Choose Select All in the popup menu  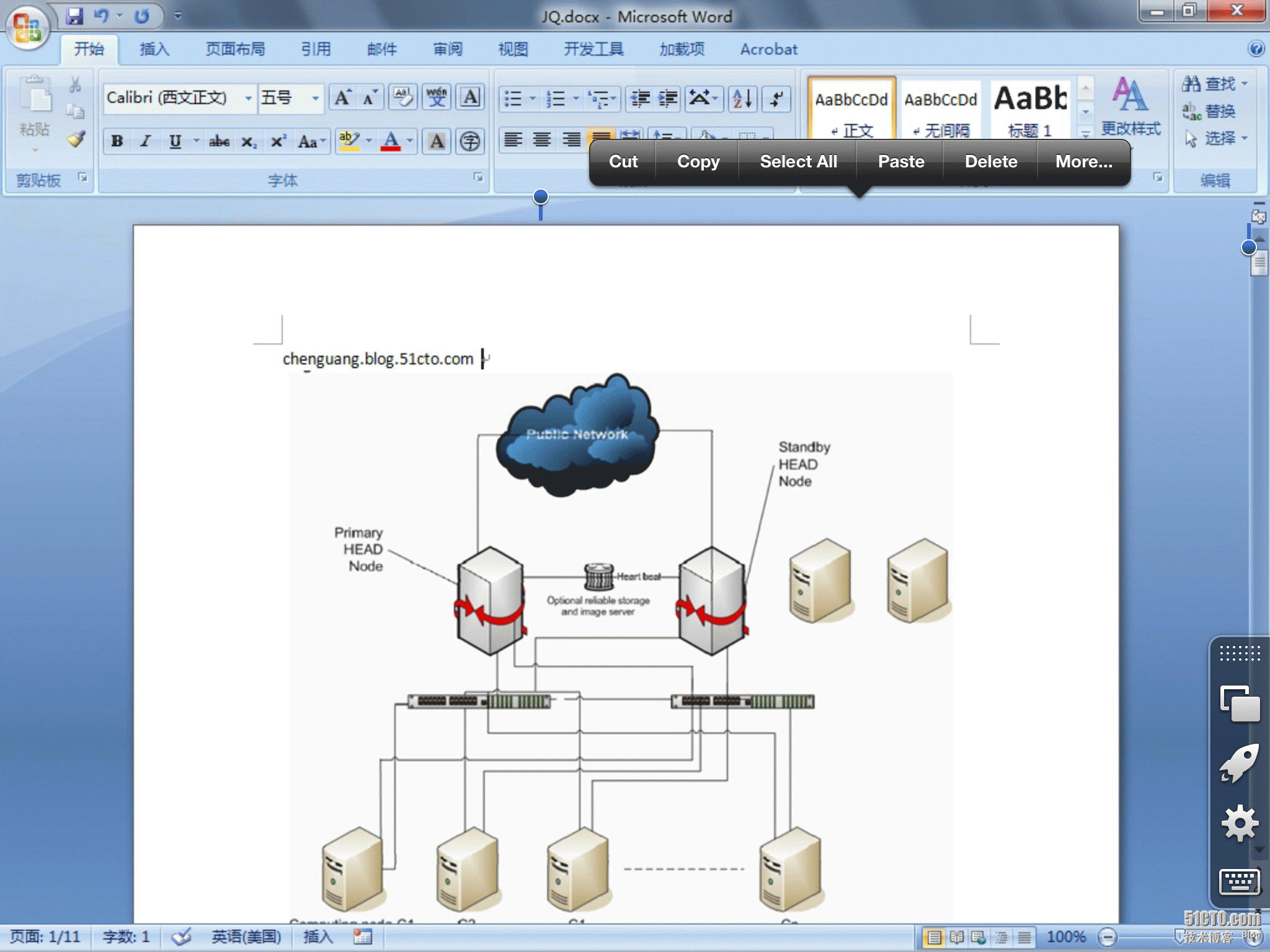tap(798, 162)
